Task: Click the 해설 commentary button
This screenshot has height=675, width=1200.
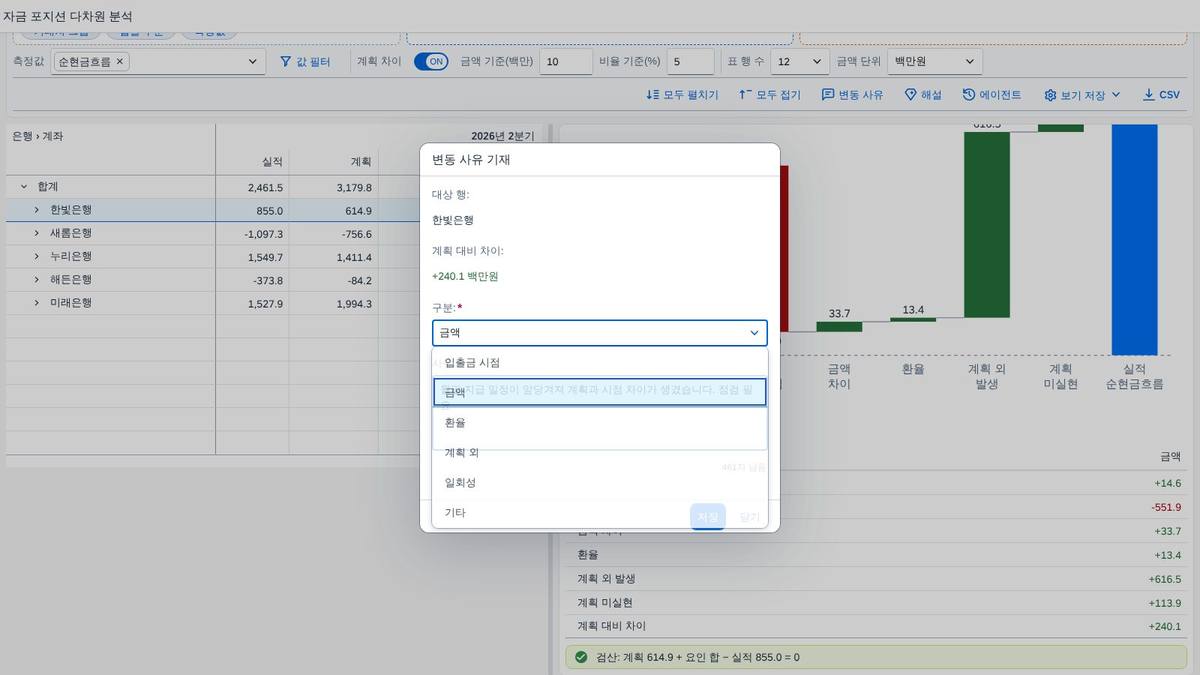Action: (923, 95)
